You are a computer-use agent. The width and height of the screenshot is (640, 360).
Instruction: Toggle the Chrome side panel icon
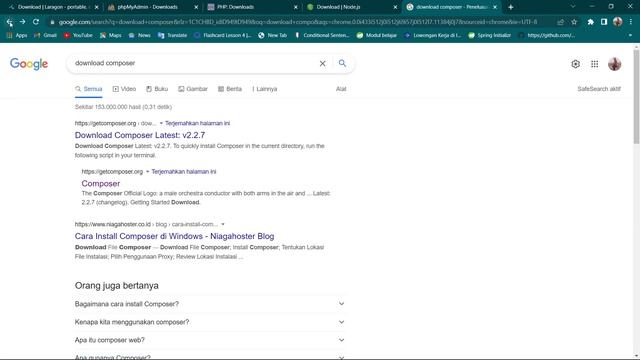pyautogui.click(x=604, y=22)
